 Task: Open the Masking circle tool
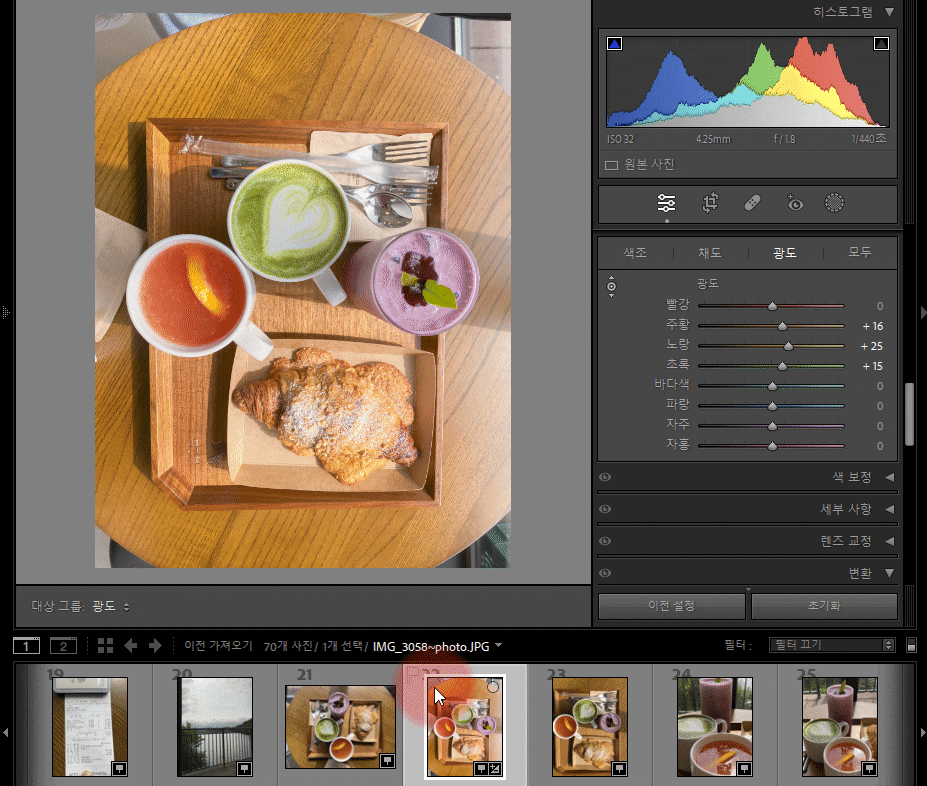(835, 203)
